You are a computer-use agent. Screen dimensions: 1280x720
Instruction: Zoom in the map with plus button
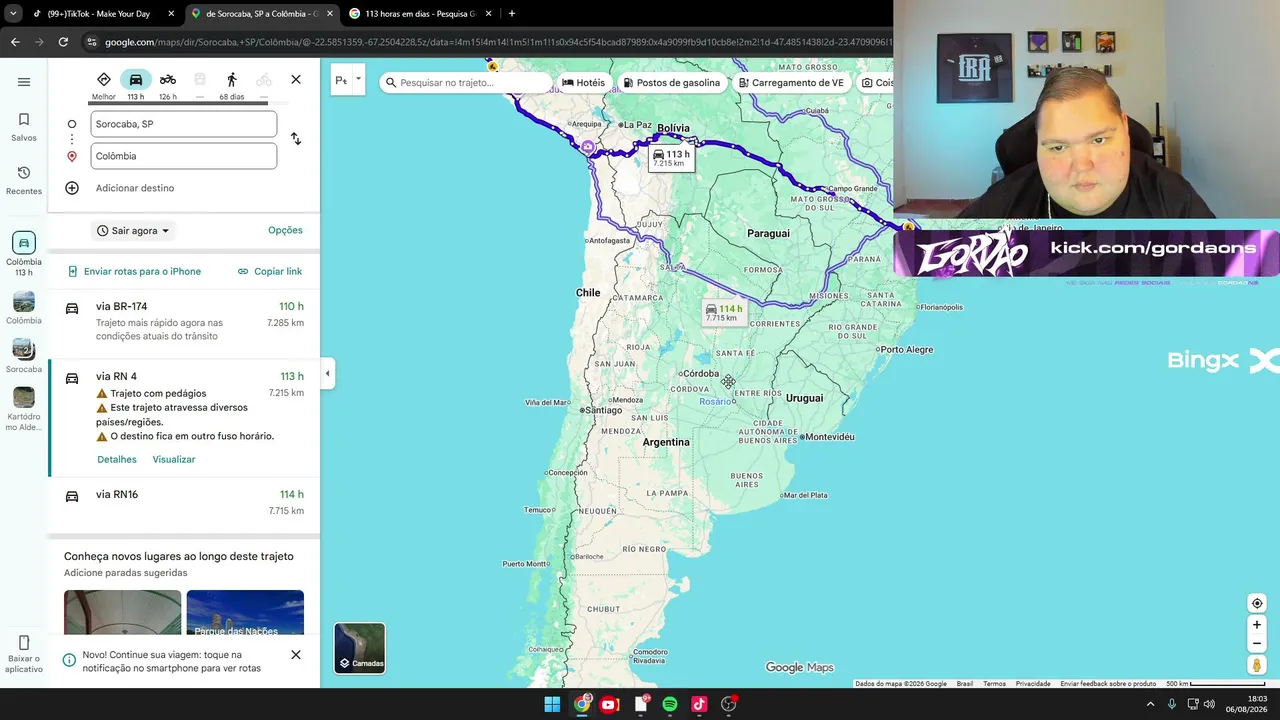click(x=1257, y=625)
